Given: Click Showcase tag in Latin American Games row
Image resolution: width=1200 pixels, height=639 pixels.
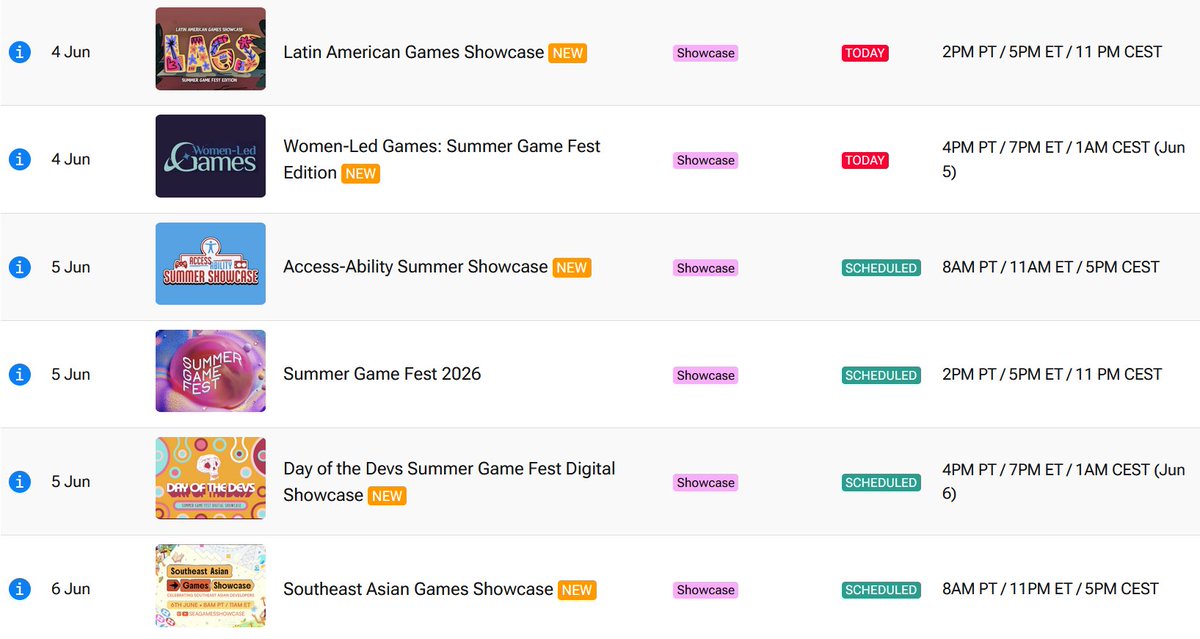Looking at the screenshot, I should [706, 53].
